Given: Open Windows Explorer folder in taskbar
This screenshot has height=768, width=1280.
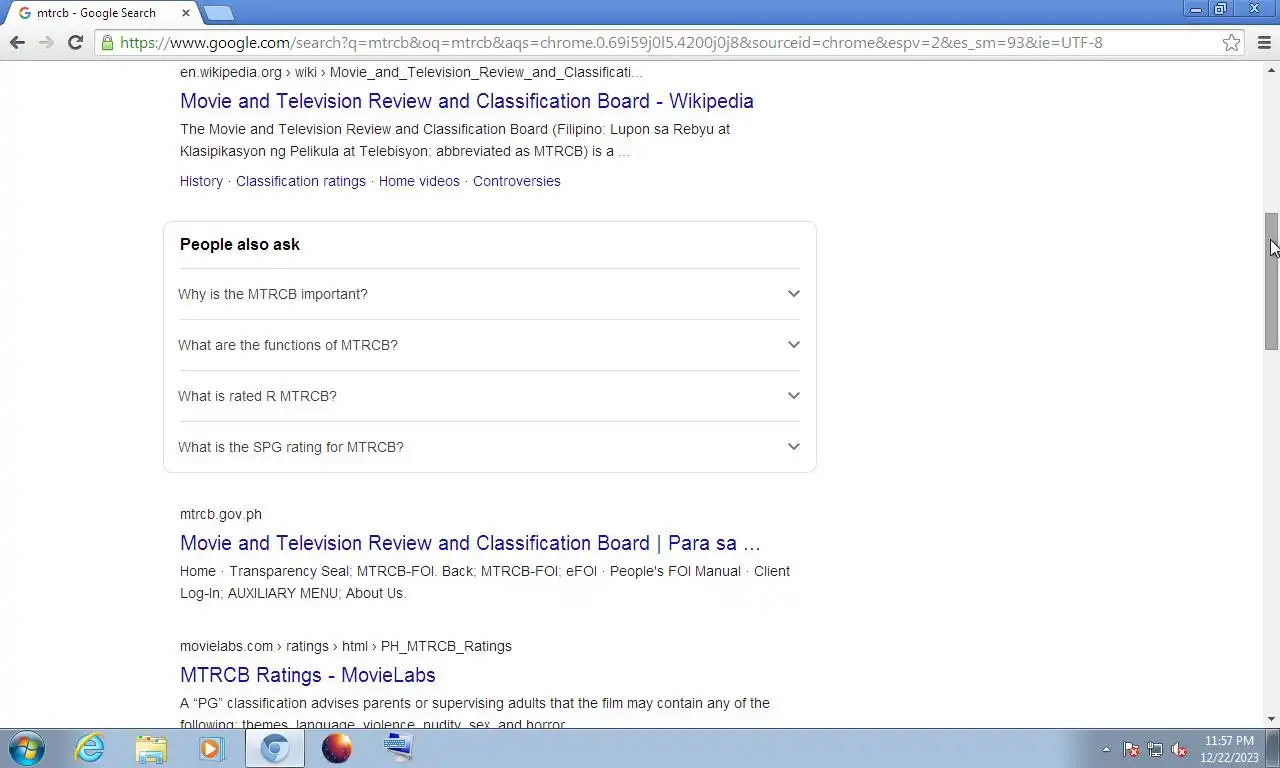Looking at the screenshot, I should click(151, 748).
